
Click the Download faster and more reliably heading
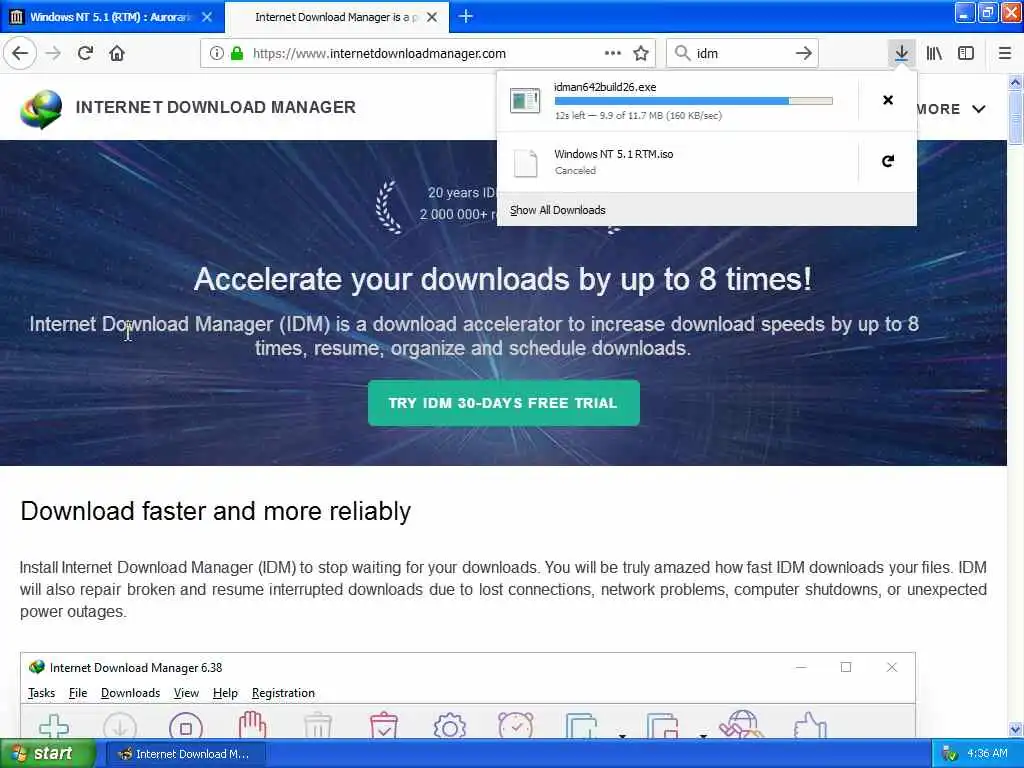[216, 511]
